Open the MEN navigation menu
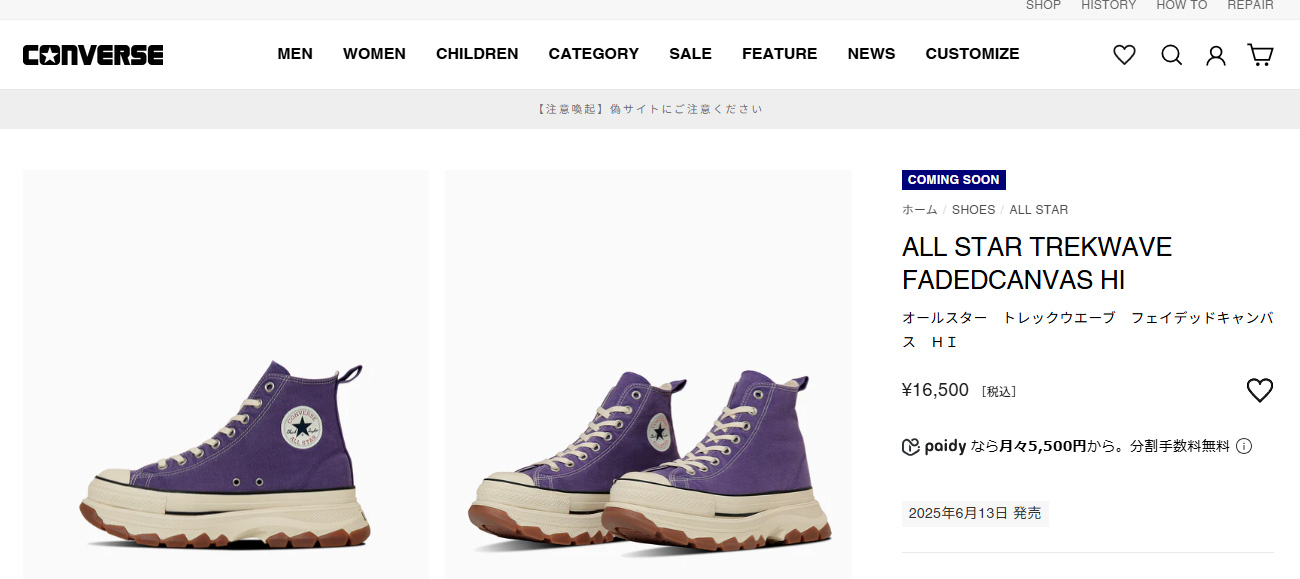This screenshot has height=579, width=1300. click(x=295, y=54)
